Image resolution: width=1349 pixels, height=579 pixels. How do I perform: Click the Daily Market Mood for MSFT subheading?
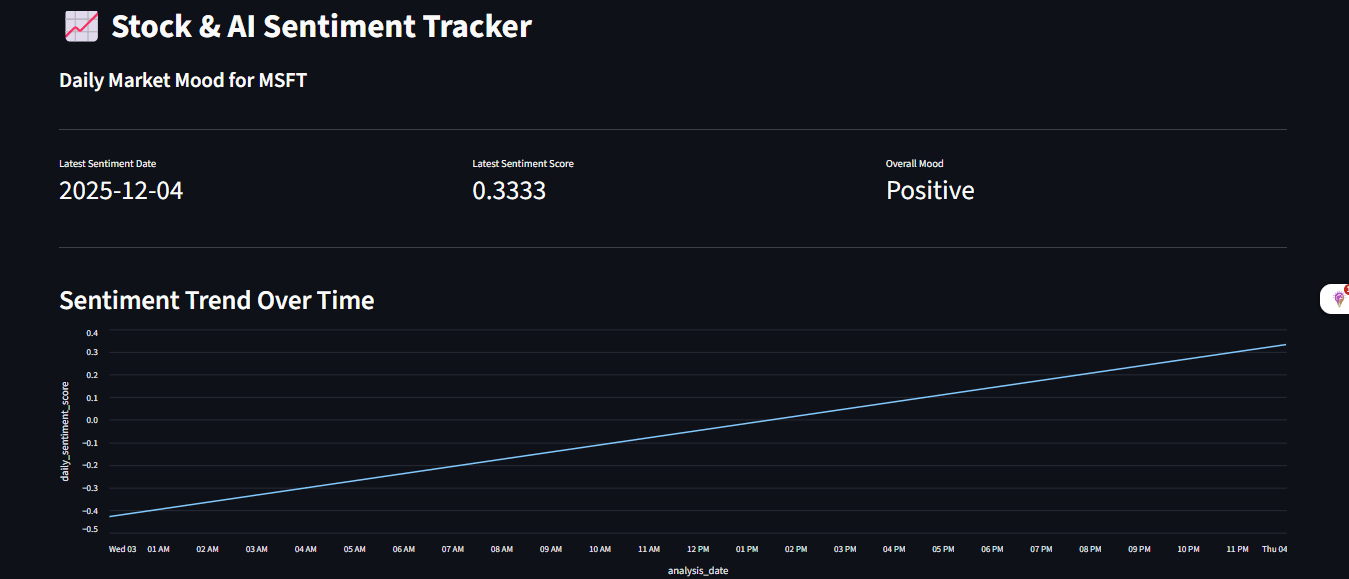[x=183, y=80]
